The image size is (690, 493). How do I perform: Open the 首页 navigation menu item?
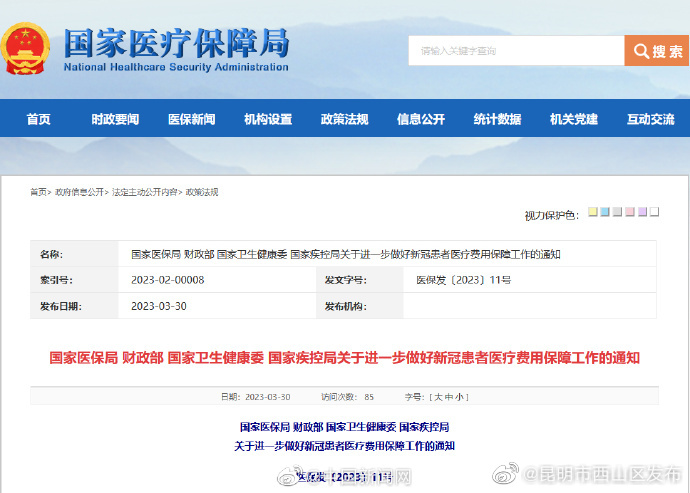coord(38,119)
